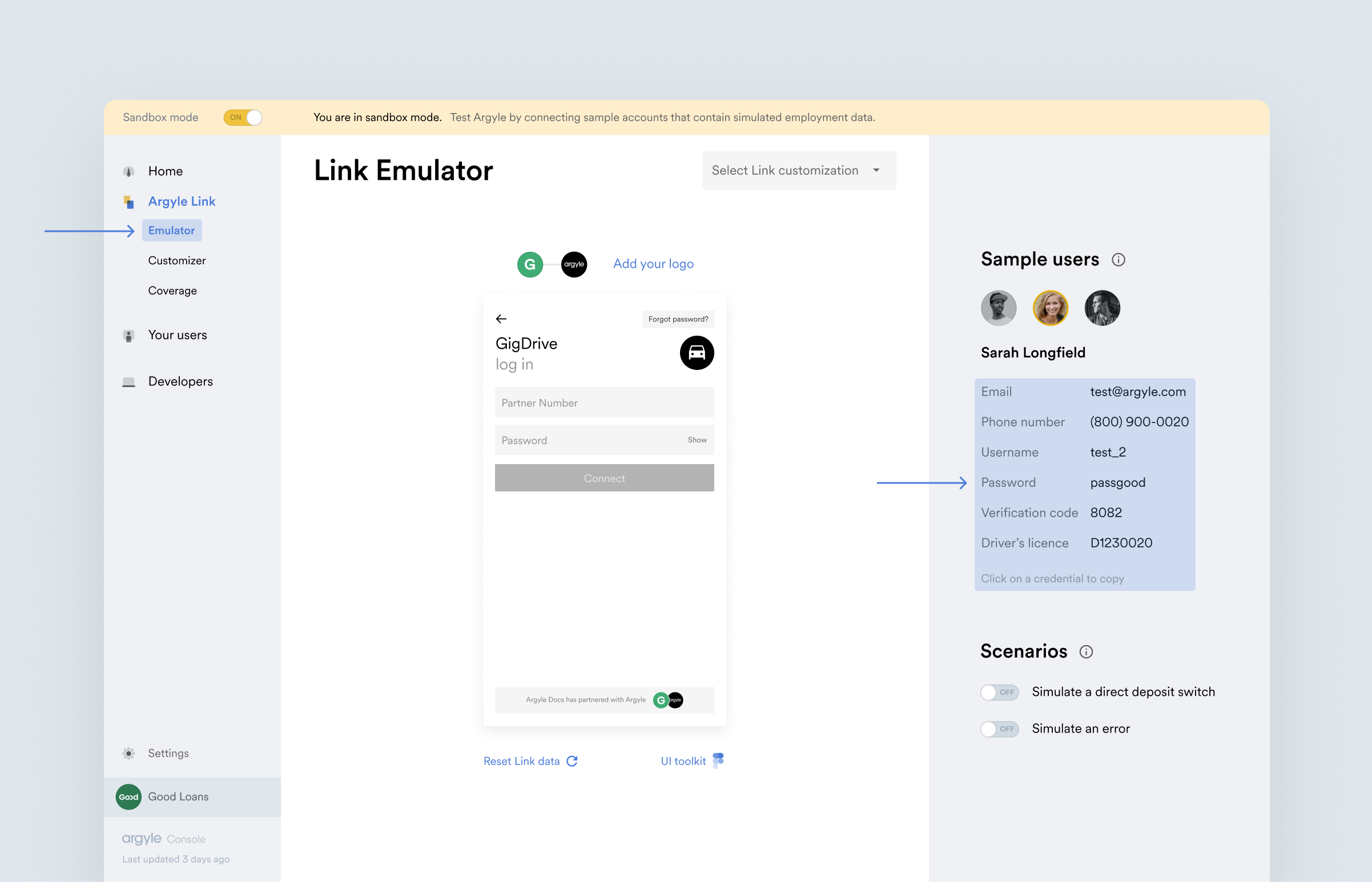The image size is (1372, 882).
Task: Click the Sample users info icon
Action: [1118, 260]
